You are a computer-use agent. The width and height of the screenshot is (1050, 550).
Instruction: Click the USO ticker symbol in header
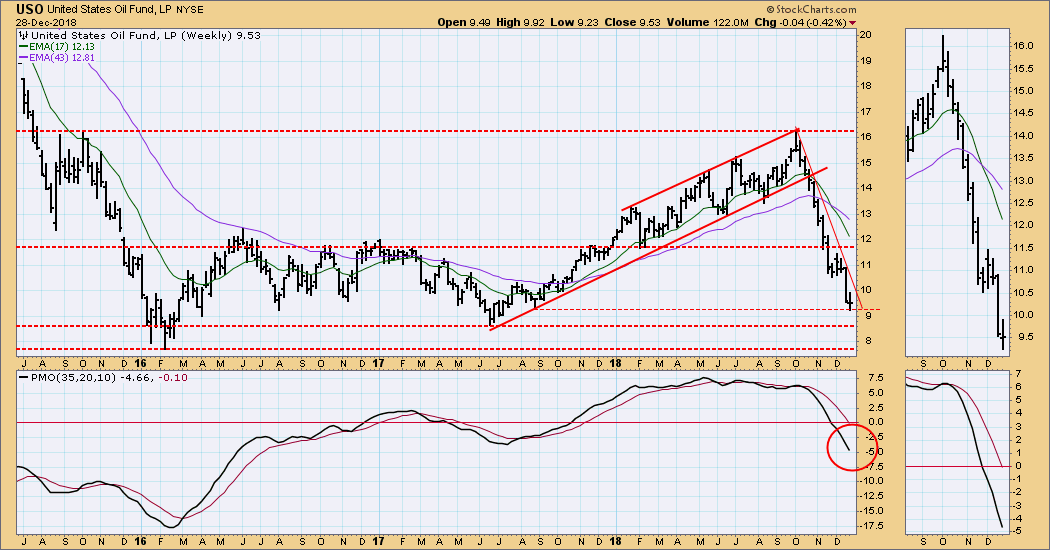point(29,9)
